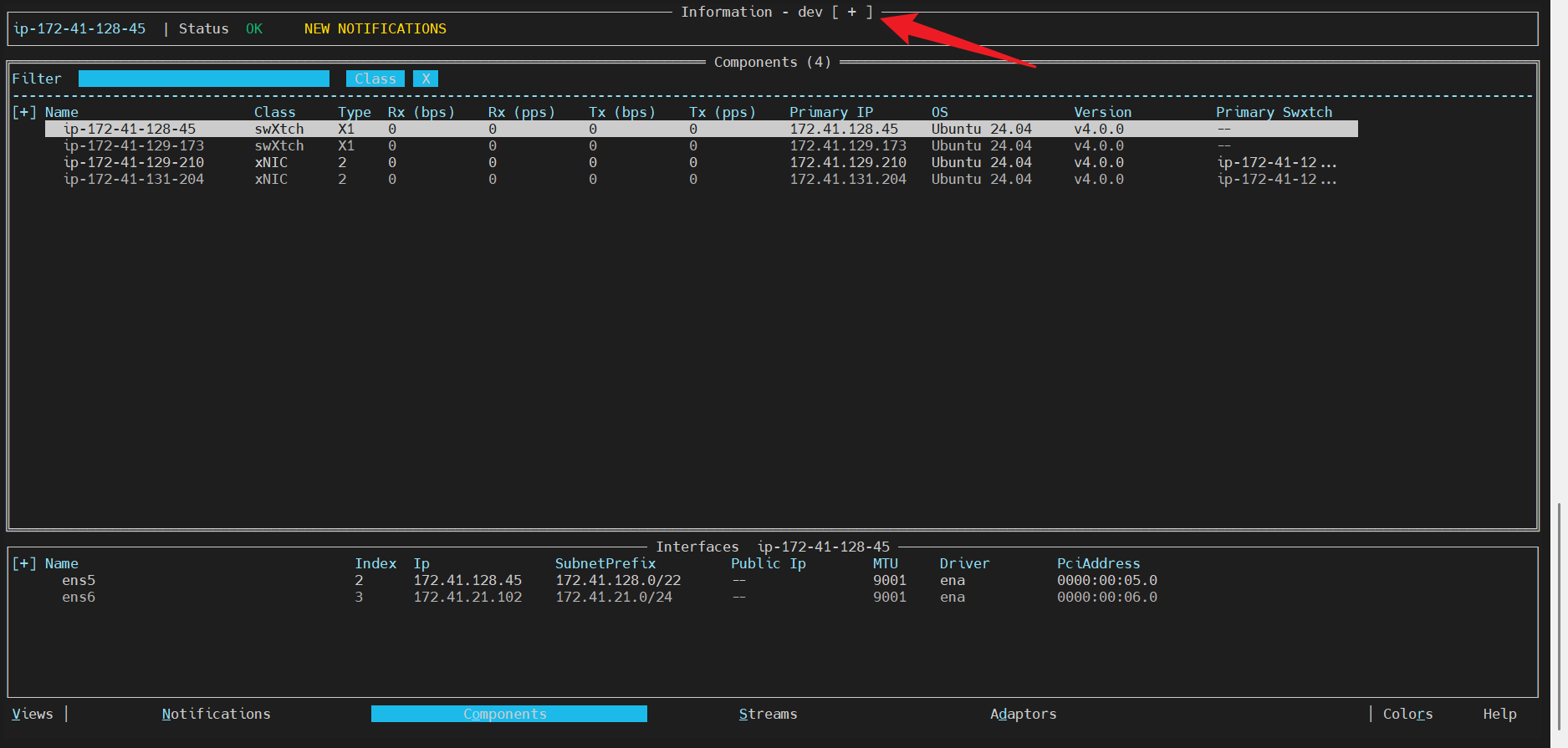The height and width of the screenshot is (748, 1568).
Task: Click hostname ip-172-41-128-45 in Information bar
Action: pyautogui.click(x=79, y=28)
